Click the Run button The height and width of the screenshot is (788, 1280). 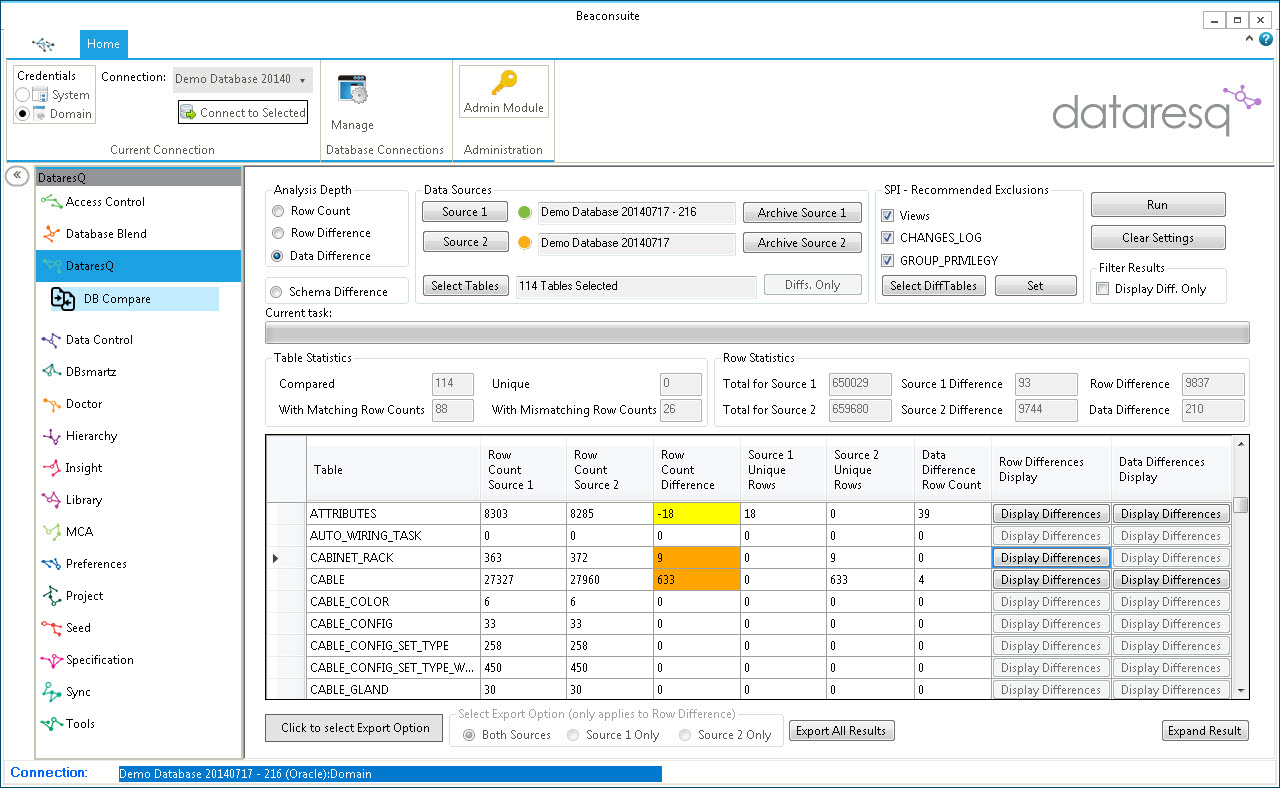pos(1157,205)
